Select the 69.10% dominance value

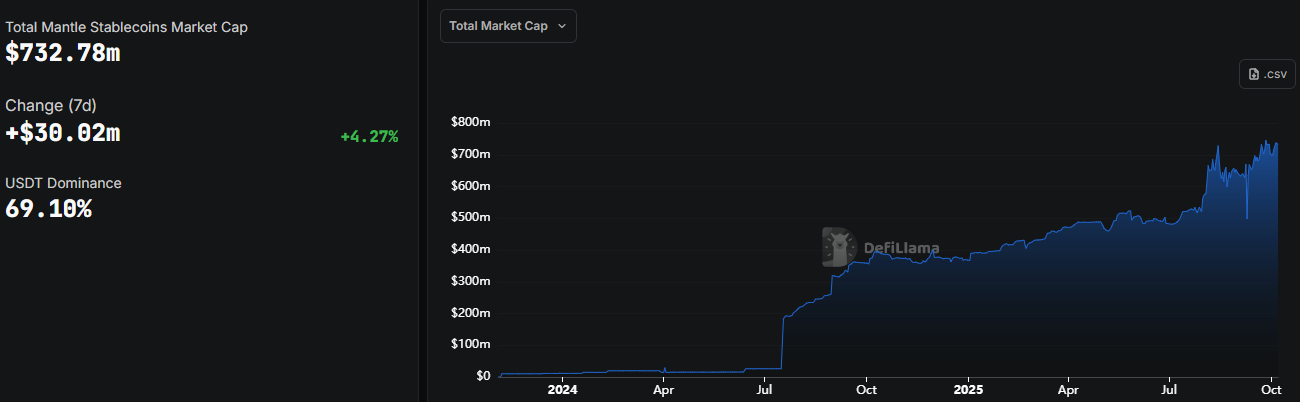click(x=49, y=210)
